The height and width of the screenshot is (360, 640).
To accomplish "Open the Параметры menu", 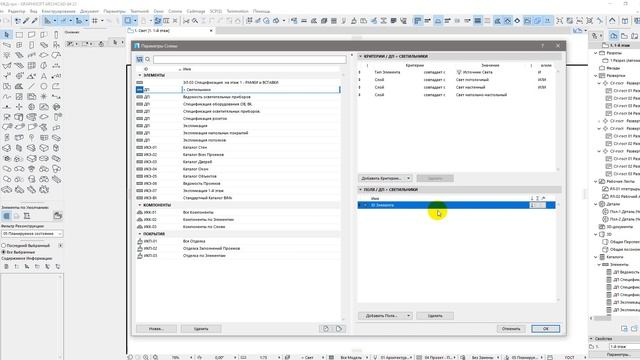I will pos(114,11).
